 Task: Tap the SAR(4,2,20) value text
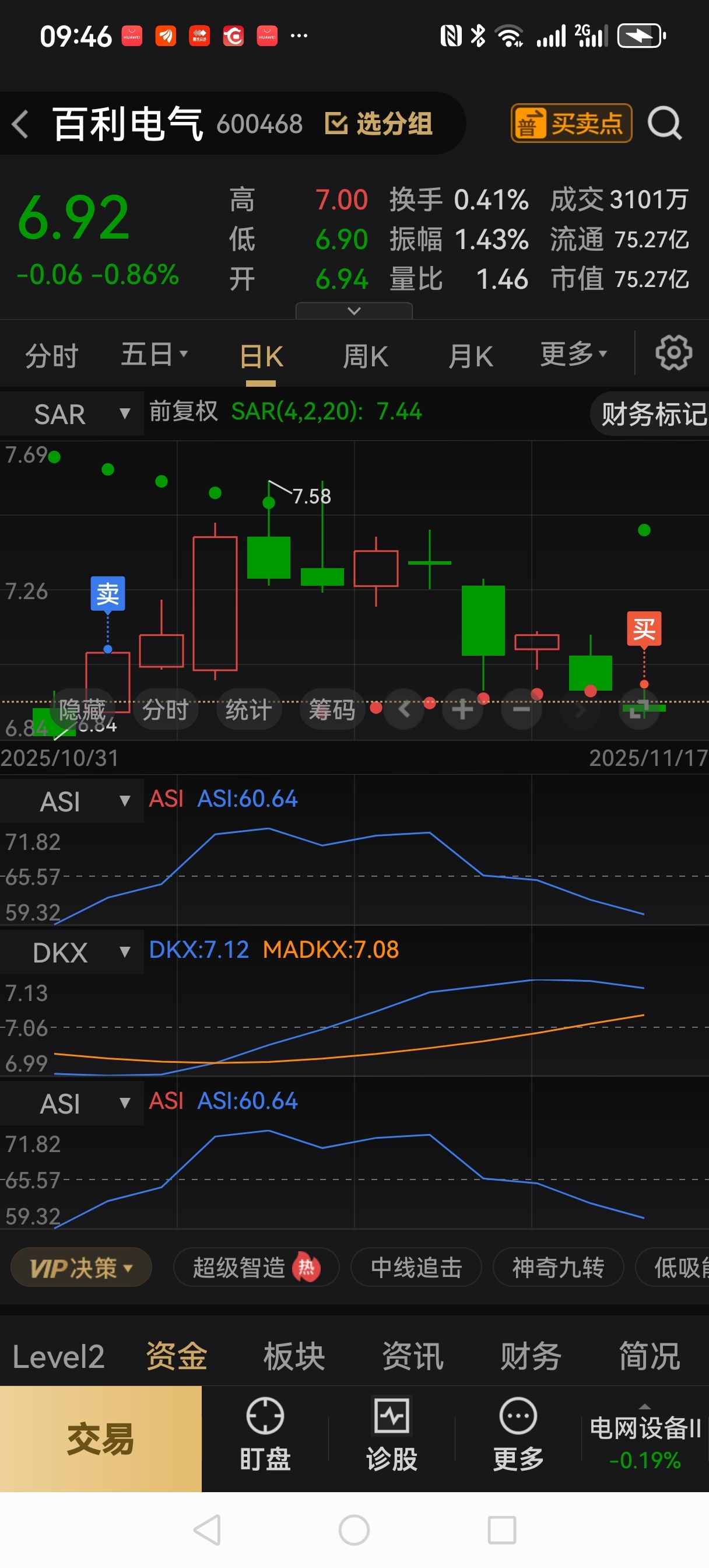pyautogui.click(x=326, y=411)
